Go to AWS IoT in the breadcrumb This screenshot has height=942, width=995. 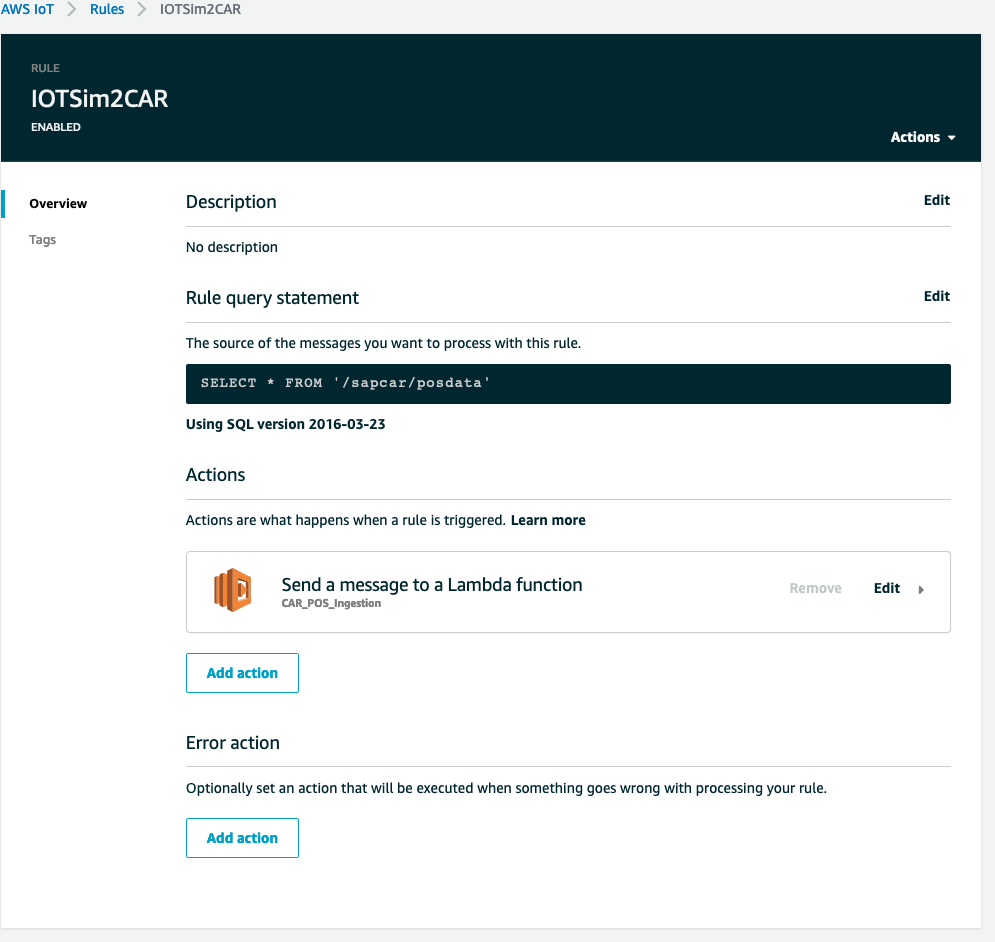pos(27,9)
